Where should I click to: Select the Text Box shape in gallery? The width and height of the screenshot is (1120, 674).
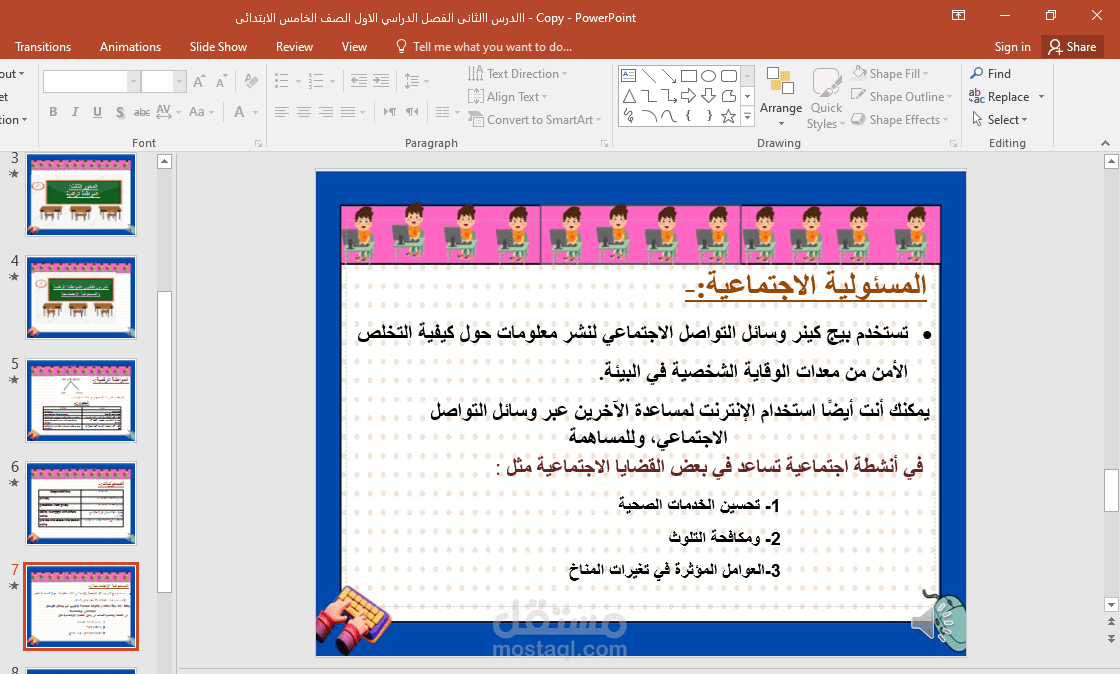(x=629, y=76)
